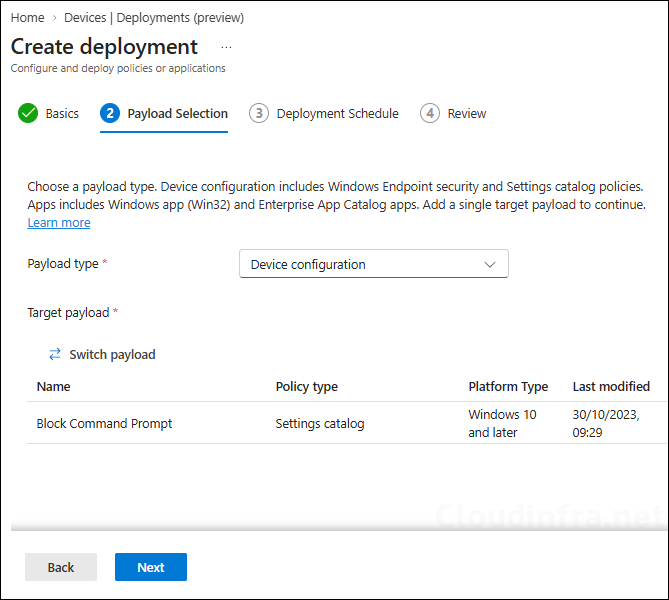This screenshot has width=669, height=600.
Task: Switch to the Deployment Schedule tab
Action: [x=337, y=114]
